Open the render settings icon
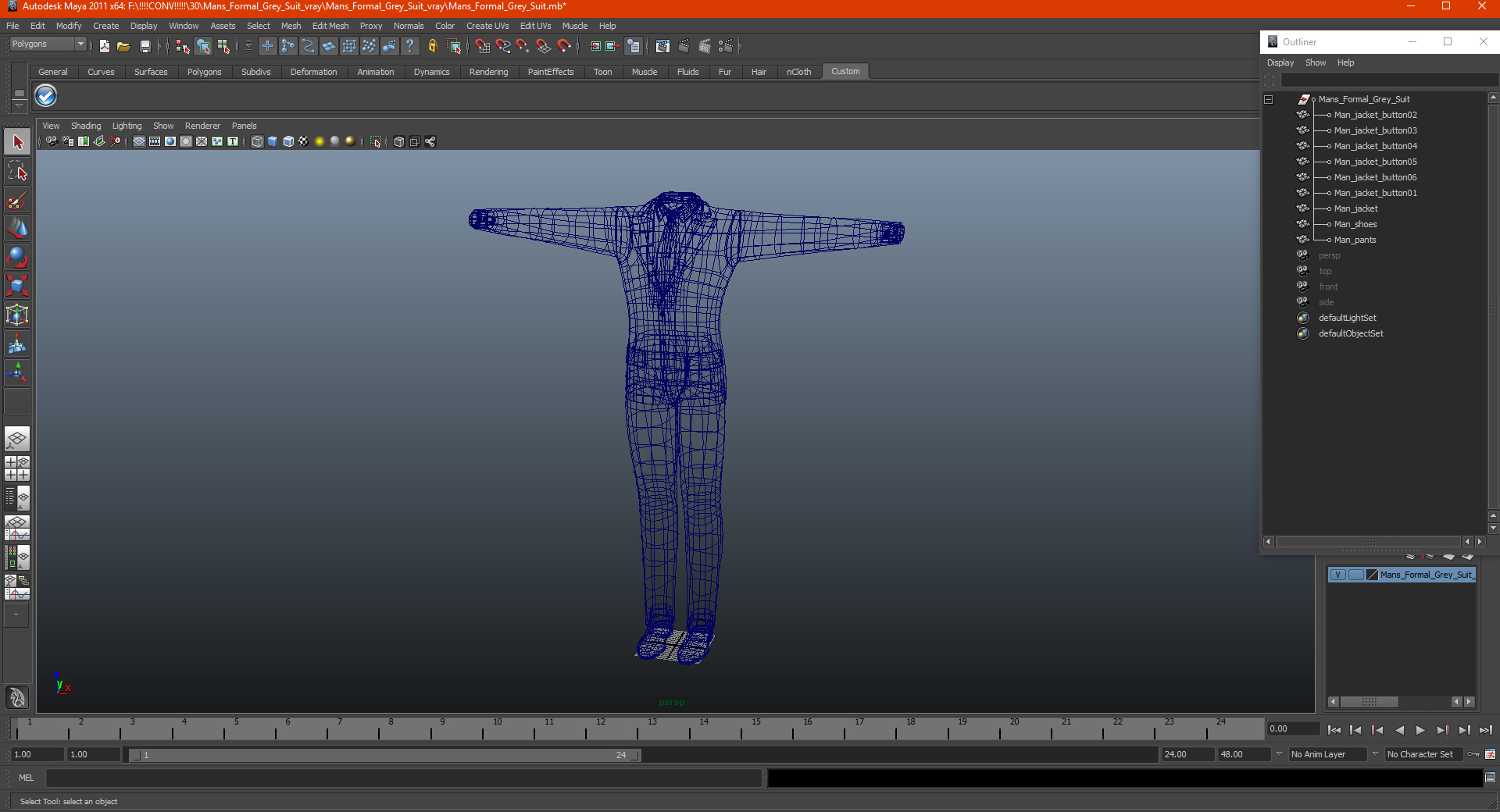Screen dimensions: 1500x812 [726, 46]
